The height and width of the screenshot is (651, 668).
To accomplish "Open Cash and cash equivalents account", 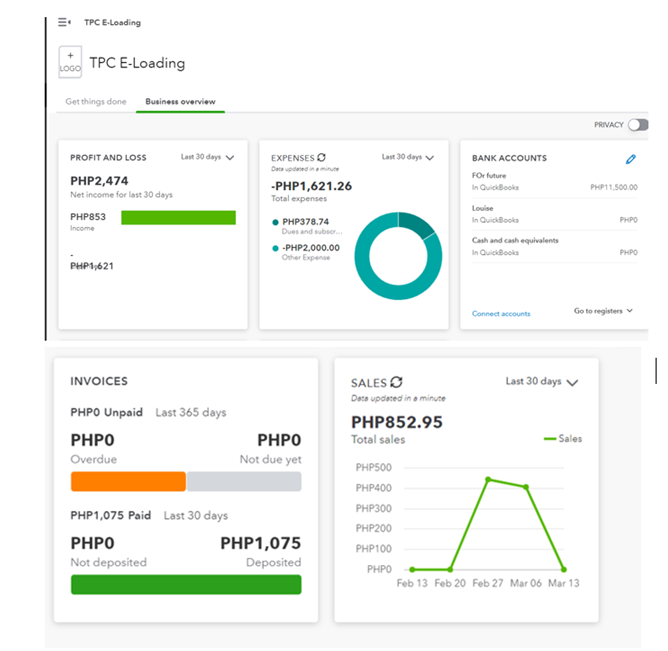I will pos(554,246).
